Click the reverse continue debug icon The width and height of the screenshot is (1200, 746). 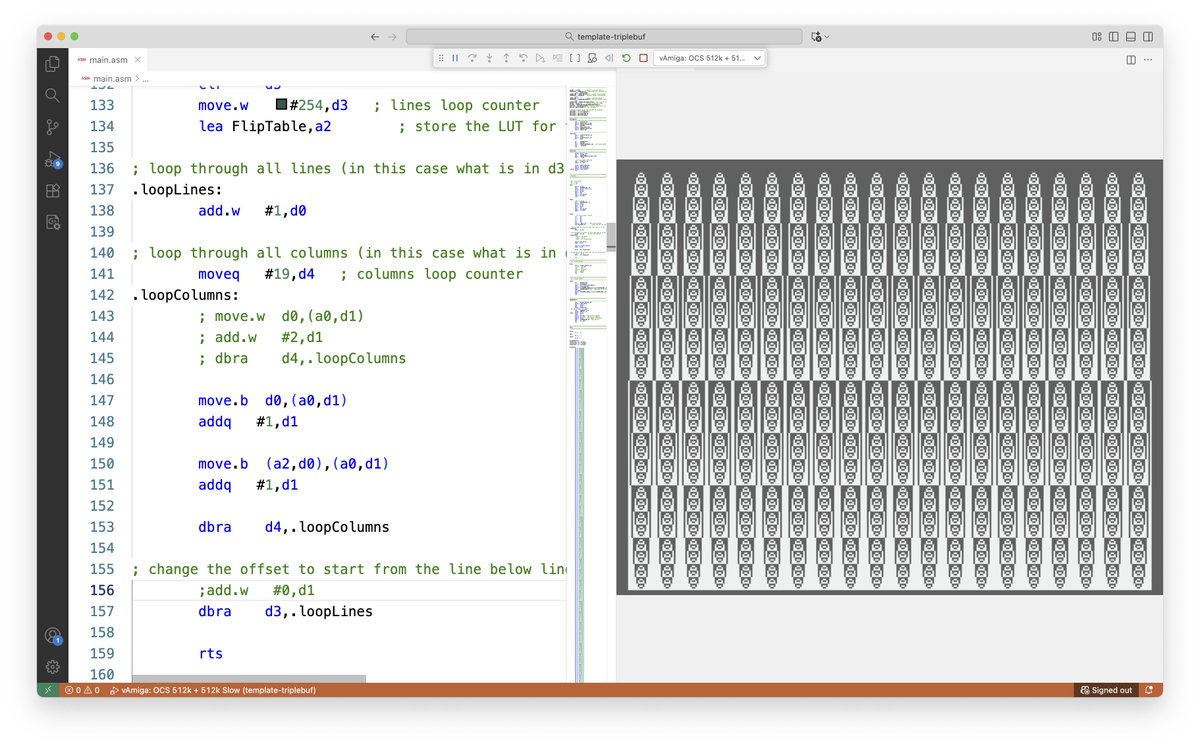(609, 59)
